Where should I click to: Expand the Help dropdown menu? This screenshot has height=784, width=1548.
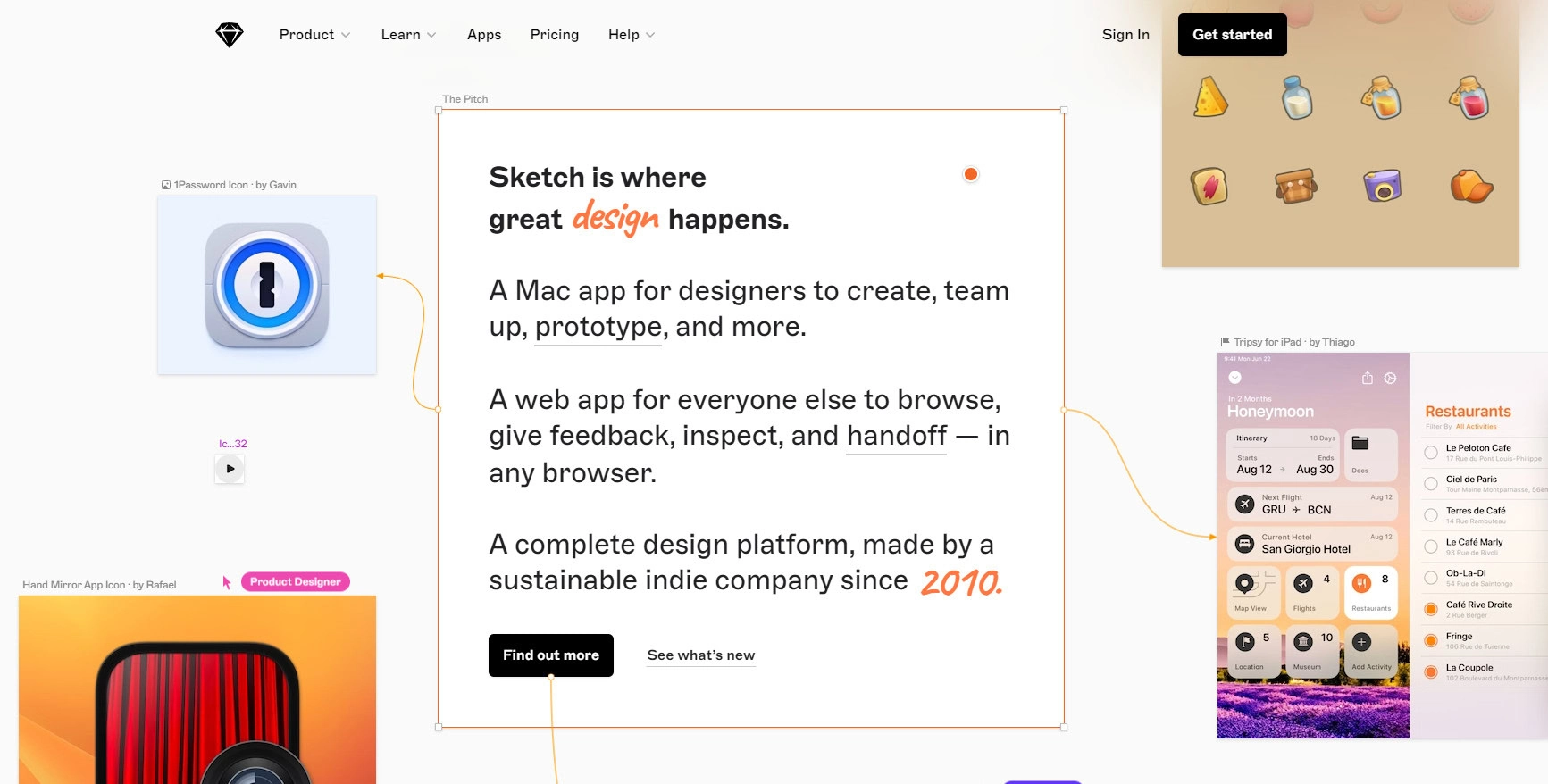click(x=632, y=35)
